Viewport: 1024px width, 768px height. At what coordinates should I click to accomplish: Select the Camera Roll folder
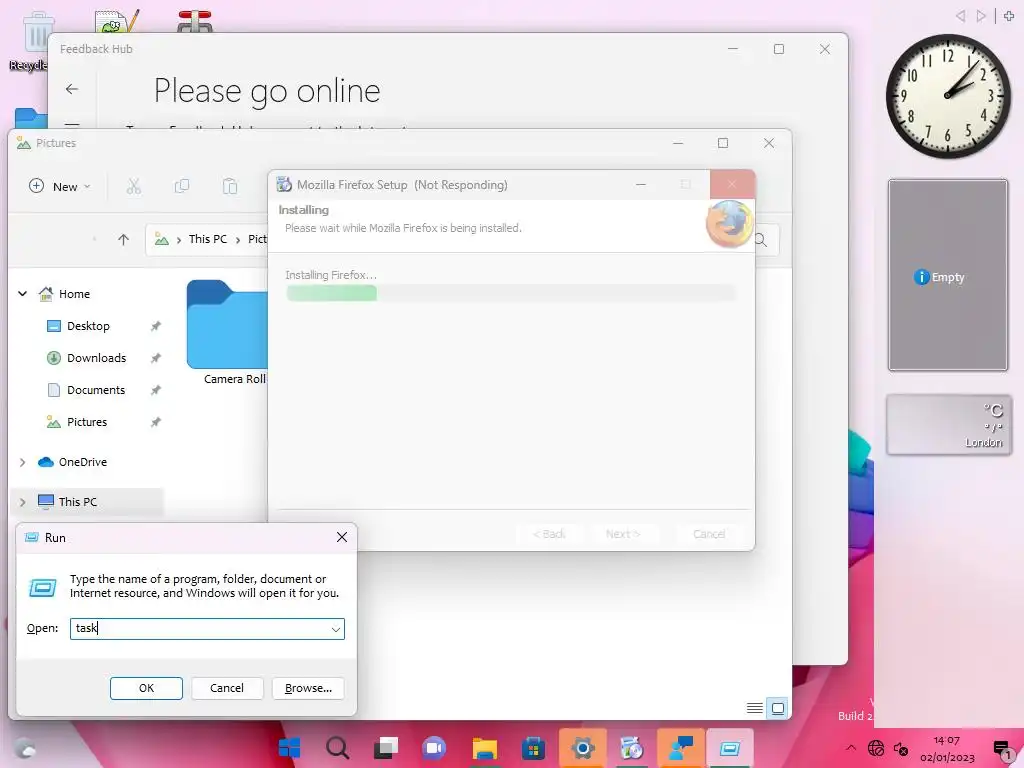(x=227, y=333)
